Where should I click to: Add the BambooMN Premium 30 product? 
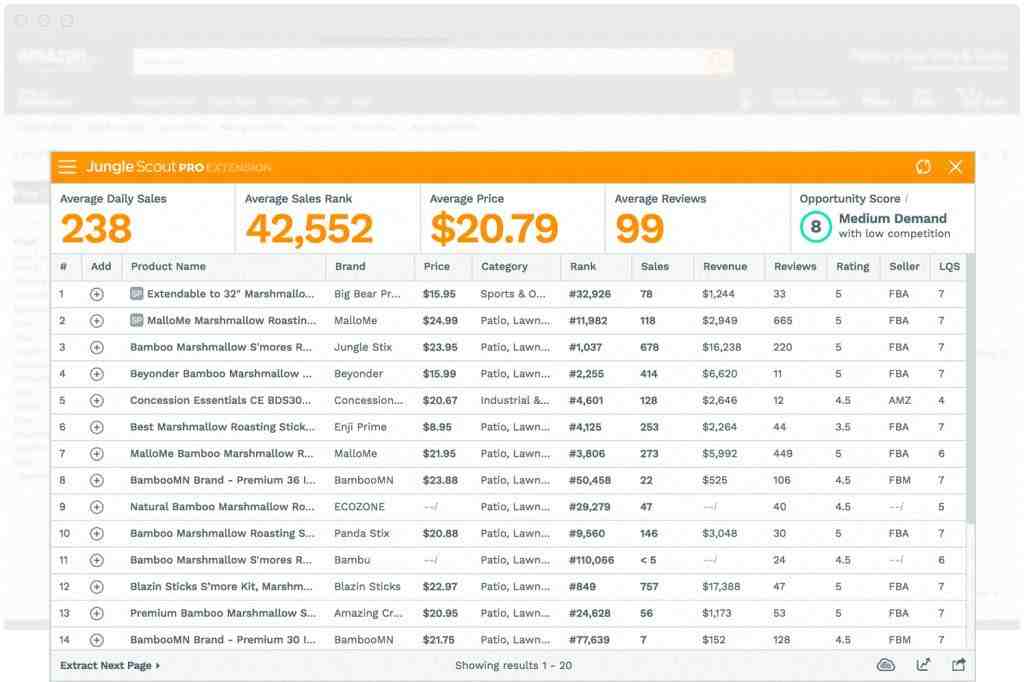coord(97,640)
